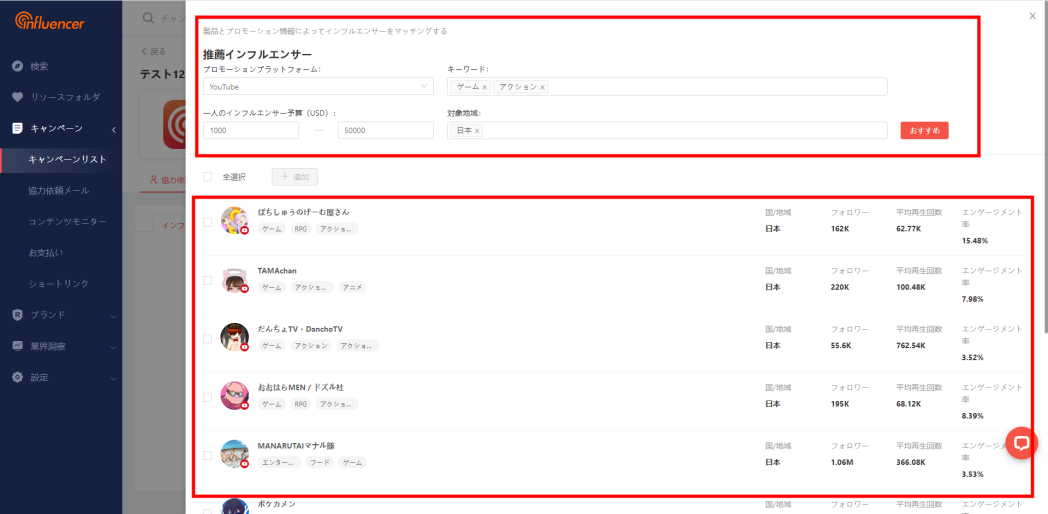Open おおはらMEN / ドズル社 name link

click(x=301, y=387)
